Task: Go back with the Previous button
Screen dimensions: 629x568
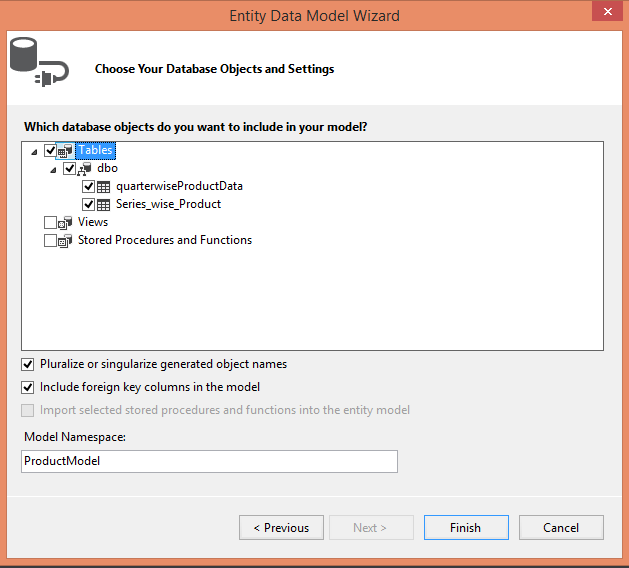Action: pos(281,528)
